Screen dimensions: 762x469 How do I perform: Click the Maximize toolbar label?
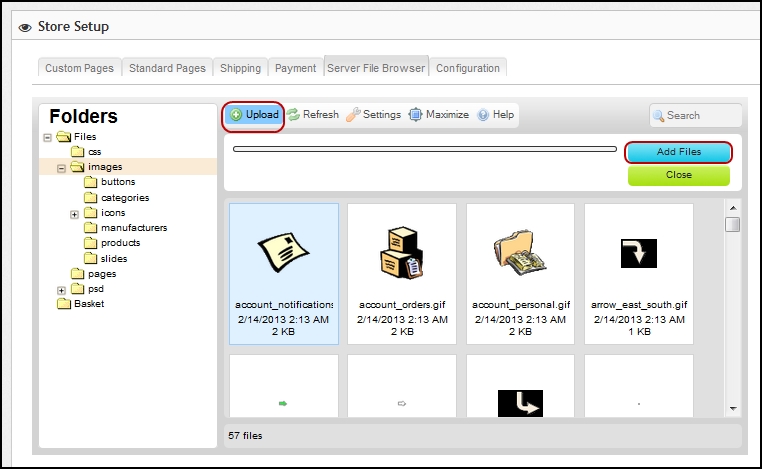click(448, 115)
